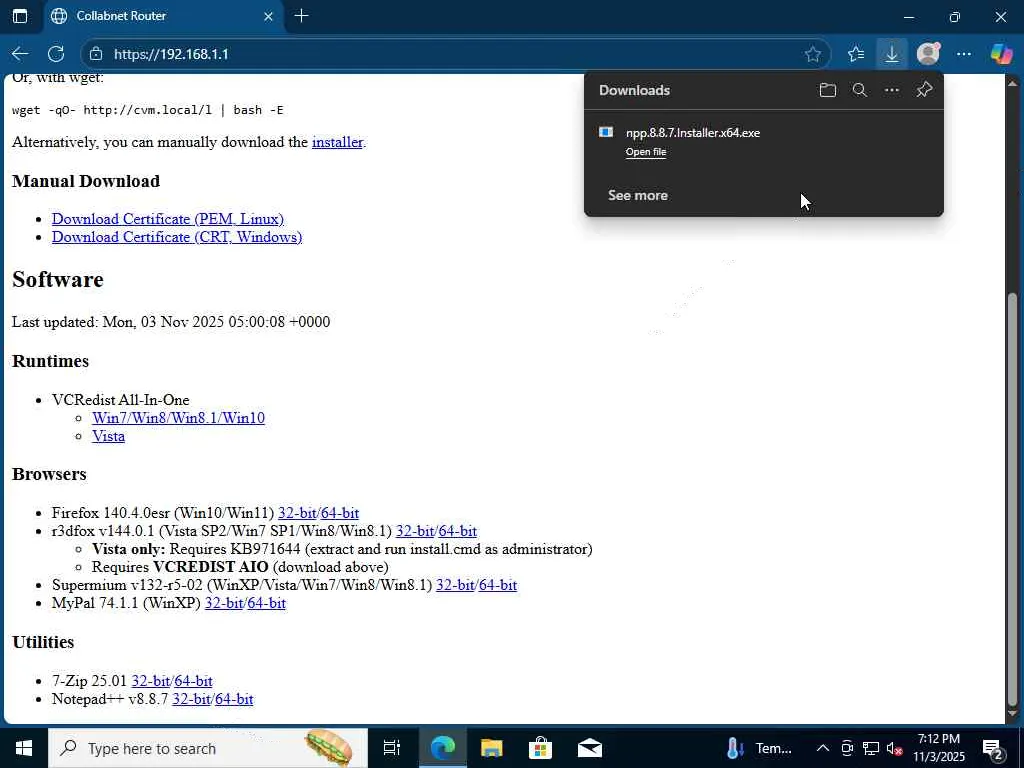Viewport: 1024px width, 768px height.
Task: Download Certificate (PEM, Linux) link
Action: (x=168, y=219)
